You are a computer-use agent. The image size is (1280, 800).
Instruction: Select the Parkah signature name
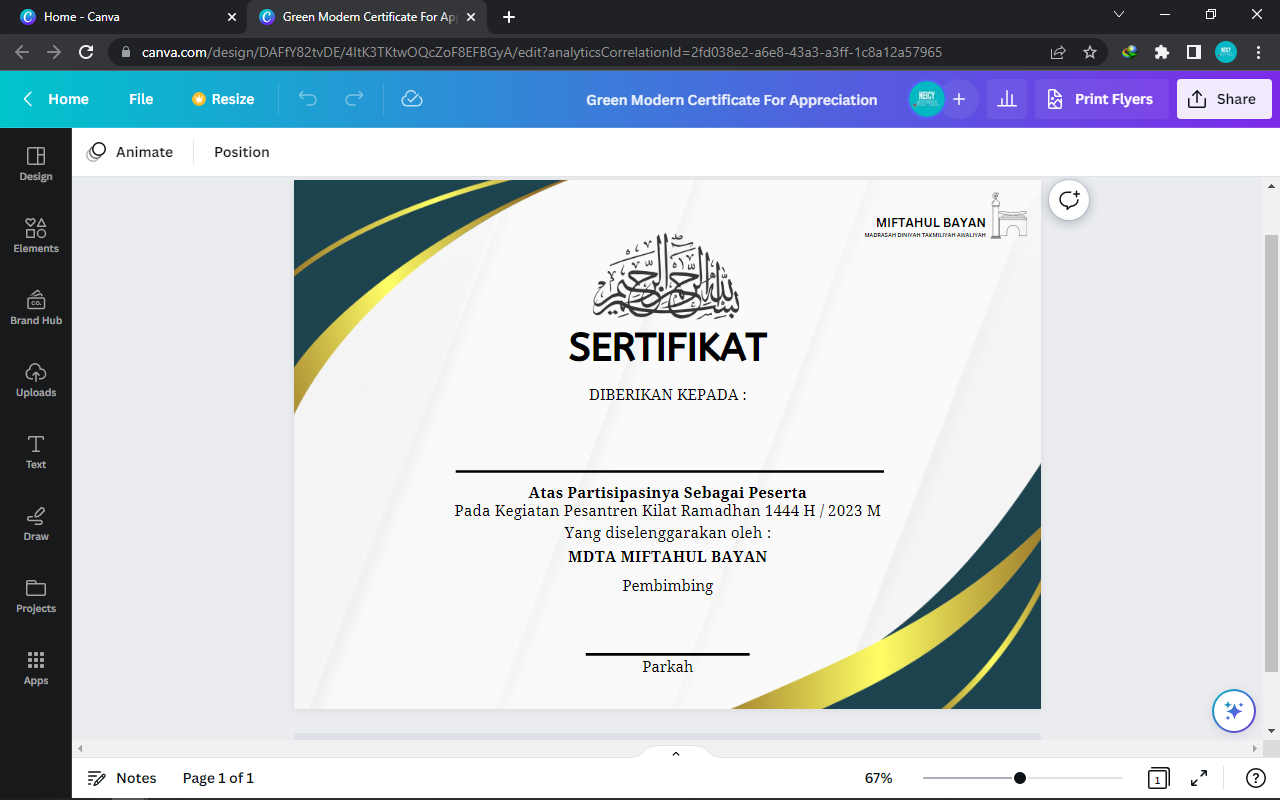tap(667, 667)
